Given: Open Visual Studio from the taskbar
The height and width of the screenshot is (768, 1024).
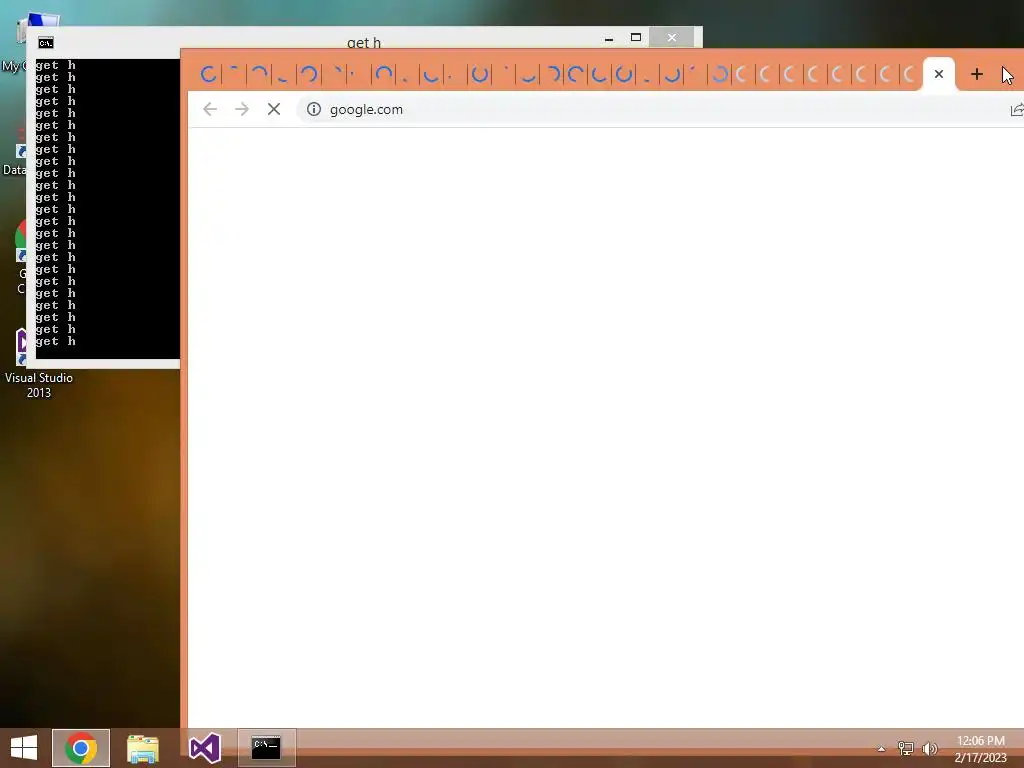Looking at the screenshot, I should [204, 748].
